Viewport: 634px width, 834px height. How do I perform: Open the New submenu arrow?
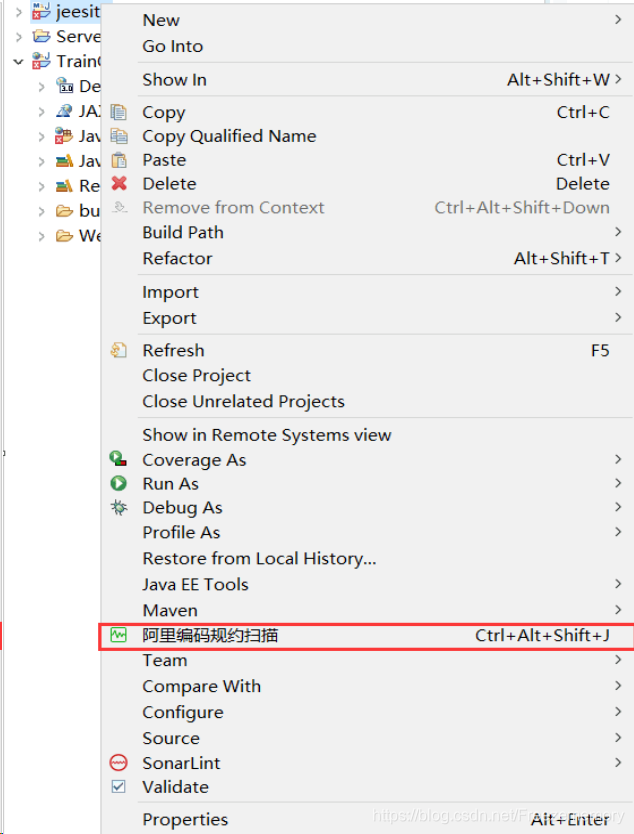(x=618, y=20)
